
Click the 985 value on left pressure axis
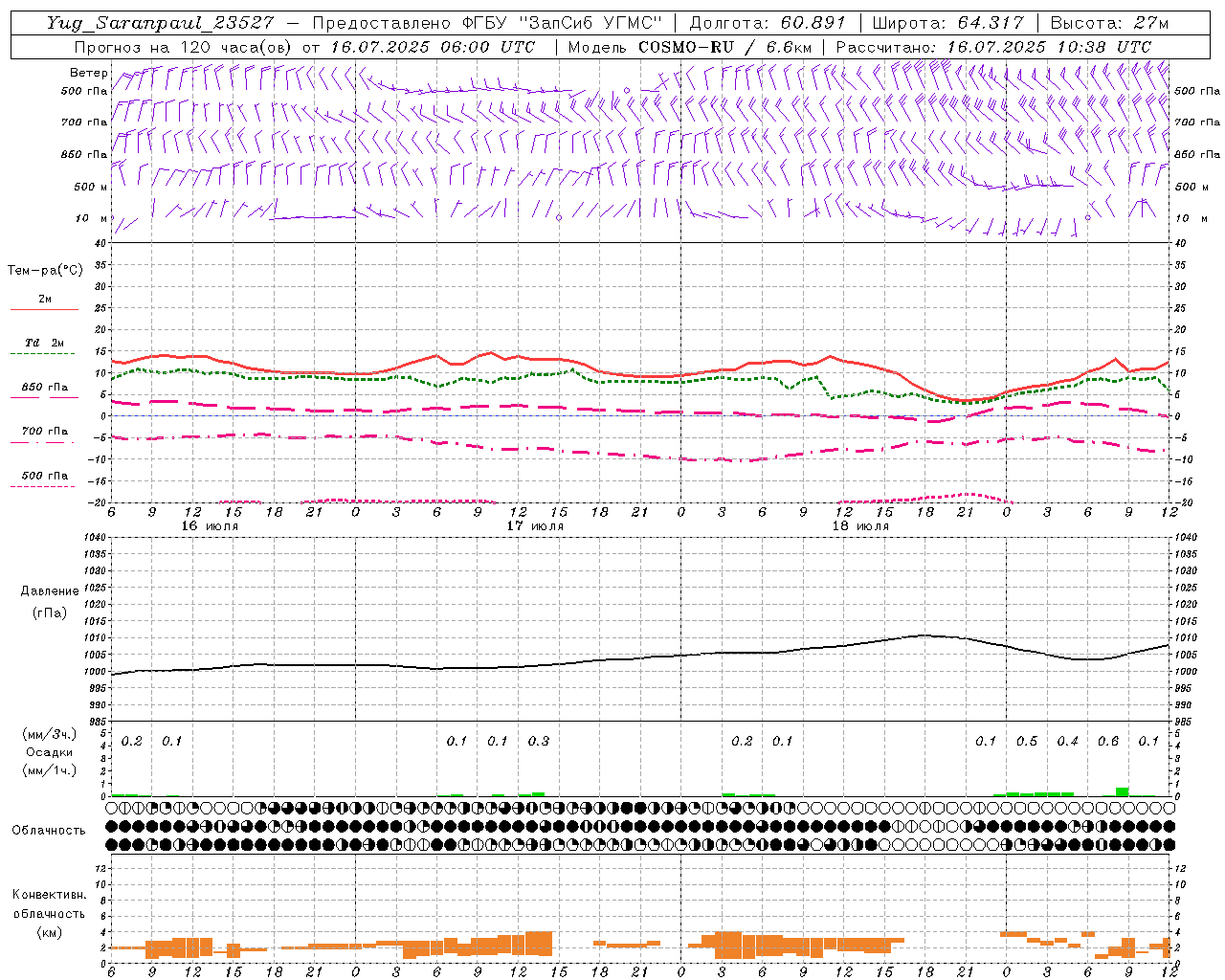tap(96, 722)
